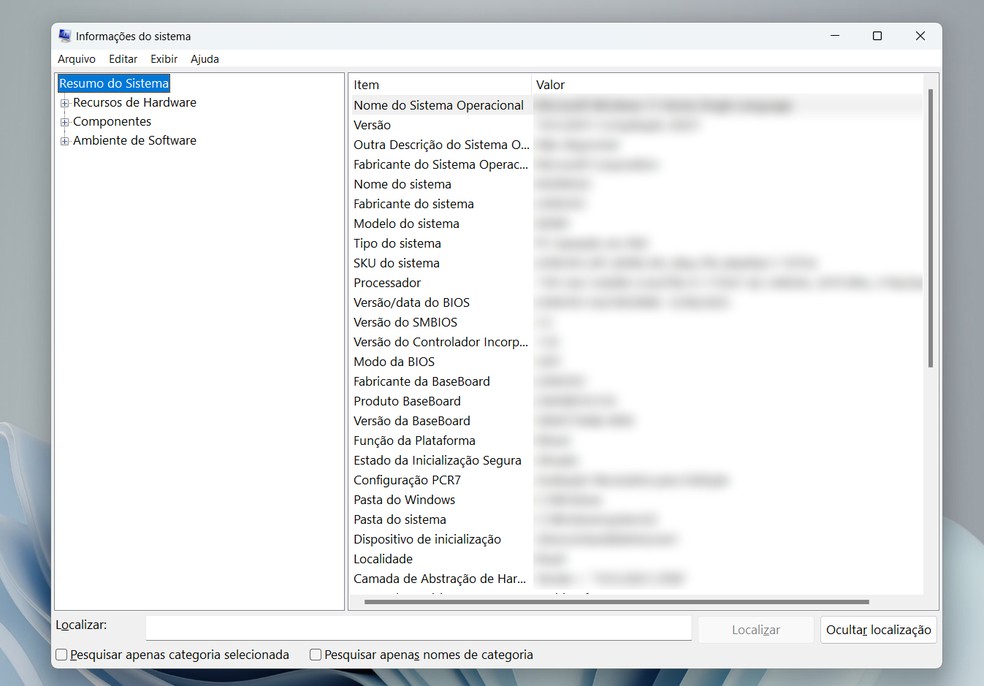Click the Ocultar localização button
The height and width of the screenshot is (686, 984).
click(877, 629)
